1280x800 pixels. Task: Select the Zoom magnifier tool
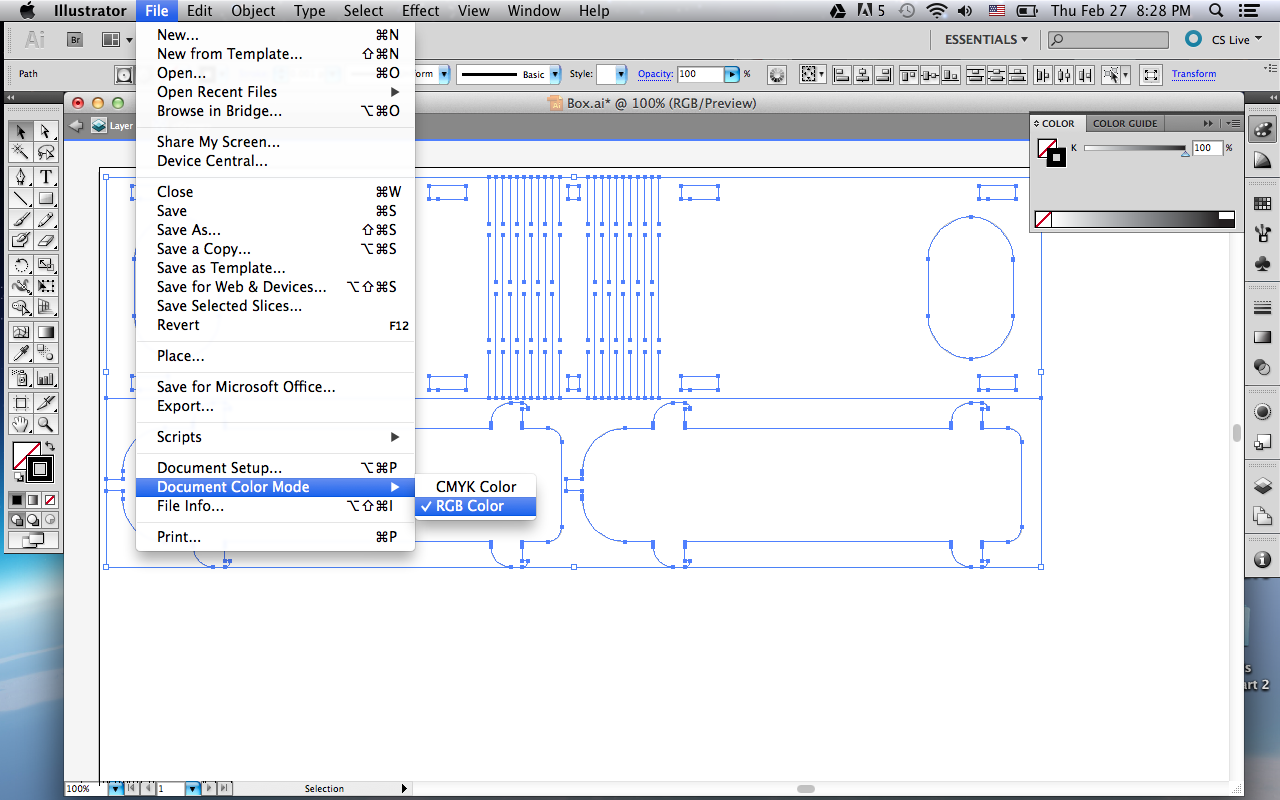pos(46,424)
